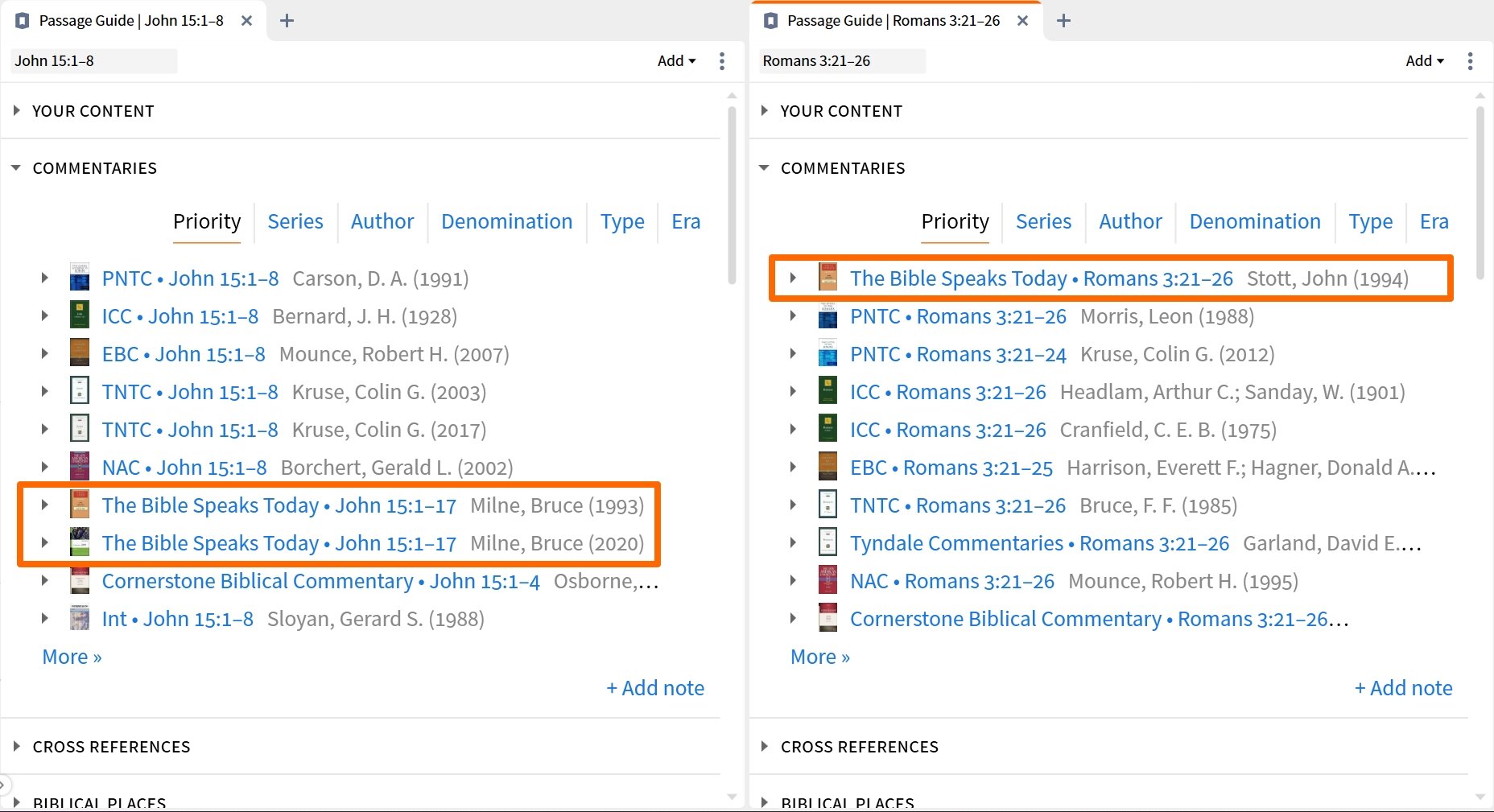Switch to Author tab in John panel

(x=382, y=221)
